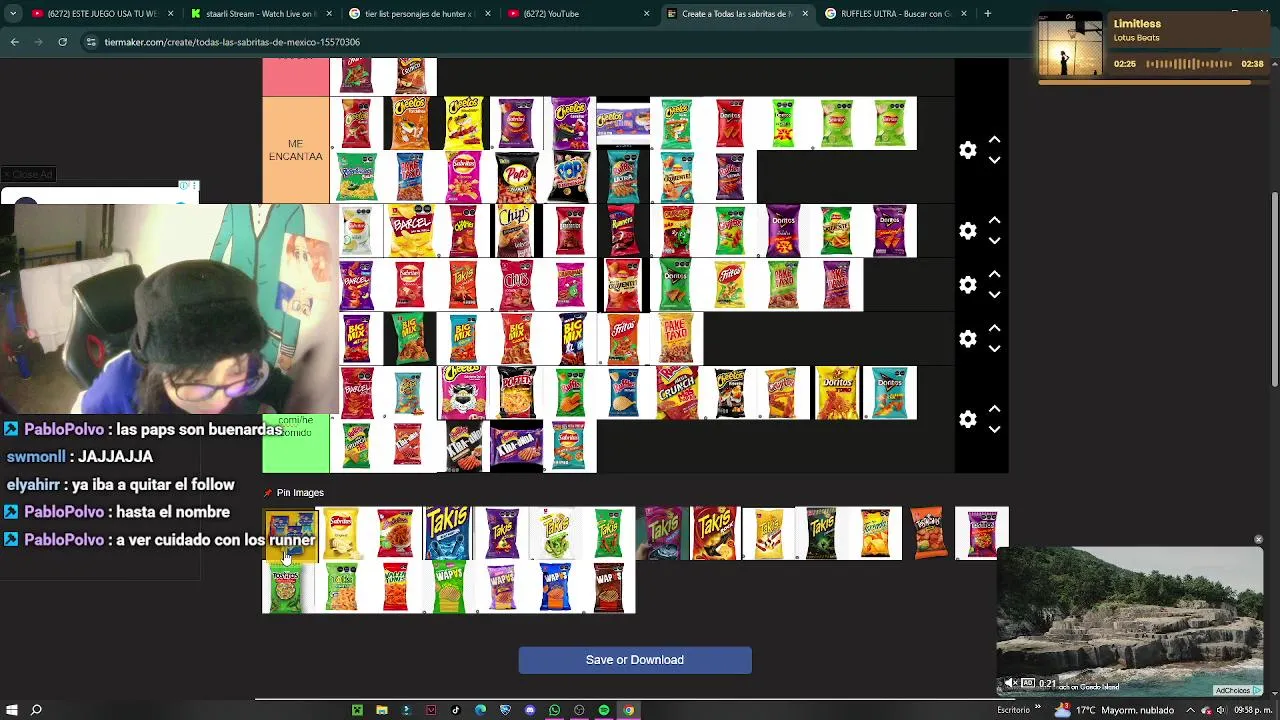The height and width of the screenshot is (720, 1280).
Task: Move the Big Mix row down
Action: coord(994,349)
